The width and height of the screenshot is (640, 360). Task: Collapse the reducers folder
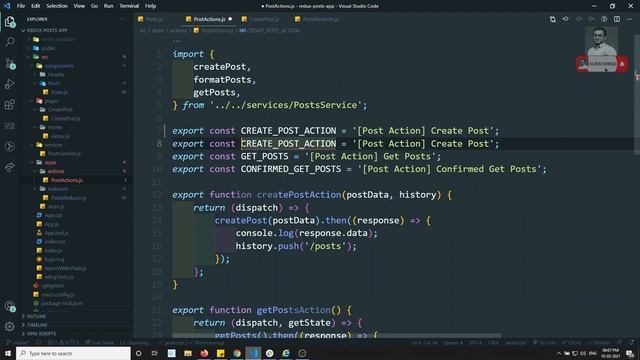pos(58,189)
